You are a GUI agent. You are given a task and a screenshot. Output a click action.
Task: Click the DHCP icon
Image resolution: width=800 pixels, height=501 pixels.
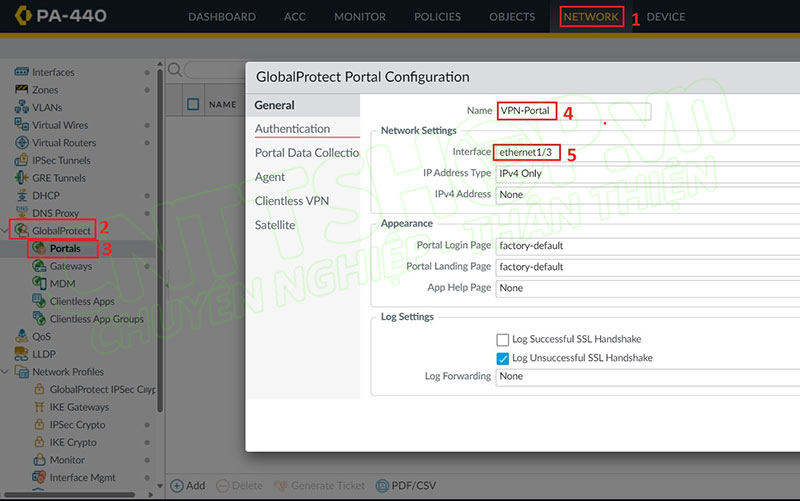21,195
